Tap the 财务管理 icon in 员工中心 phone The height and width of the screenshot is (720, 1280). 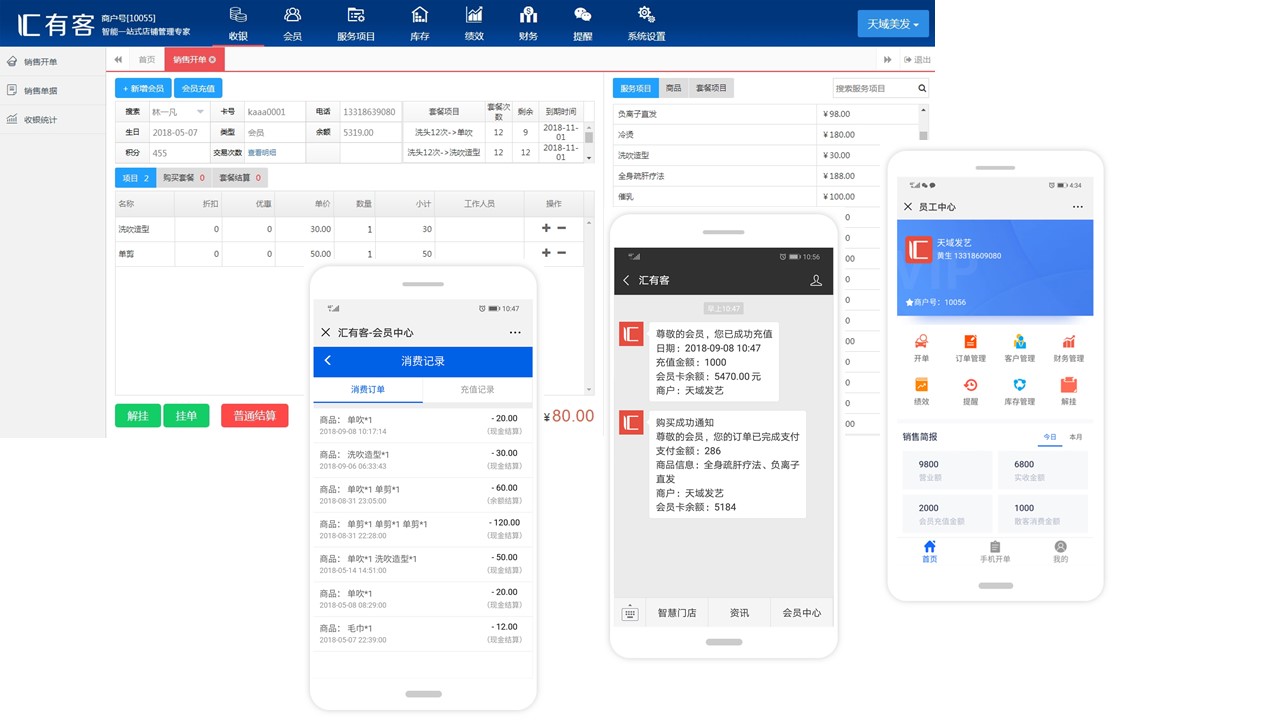pos(1069,342)
